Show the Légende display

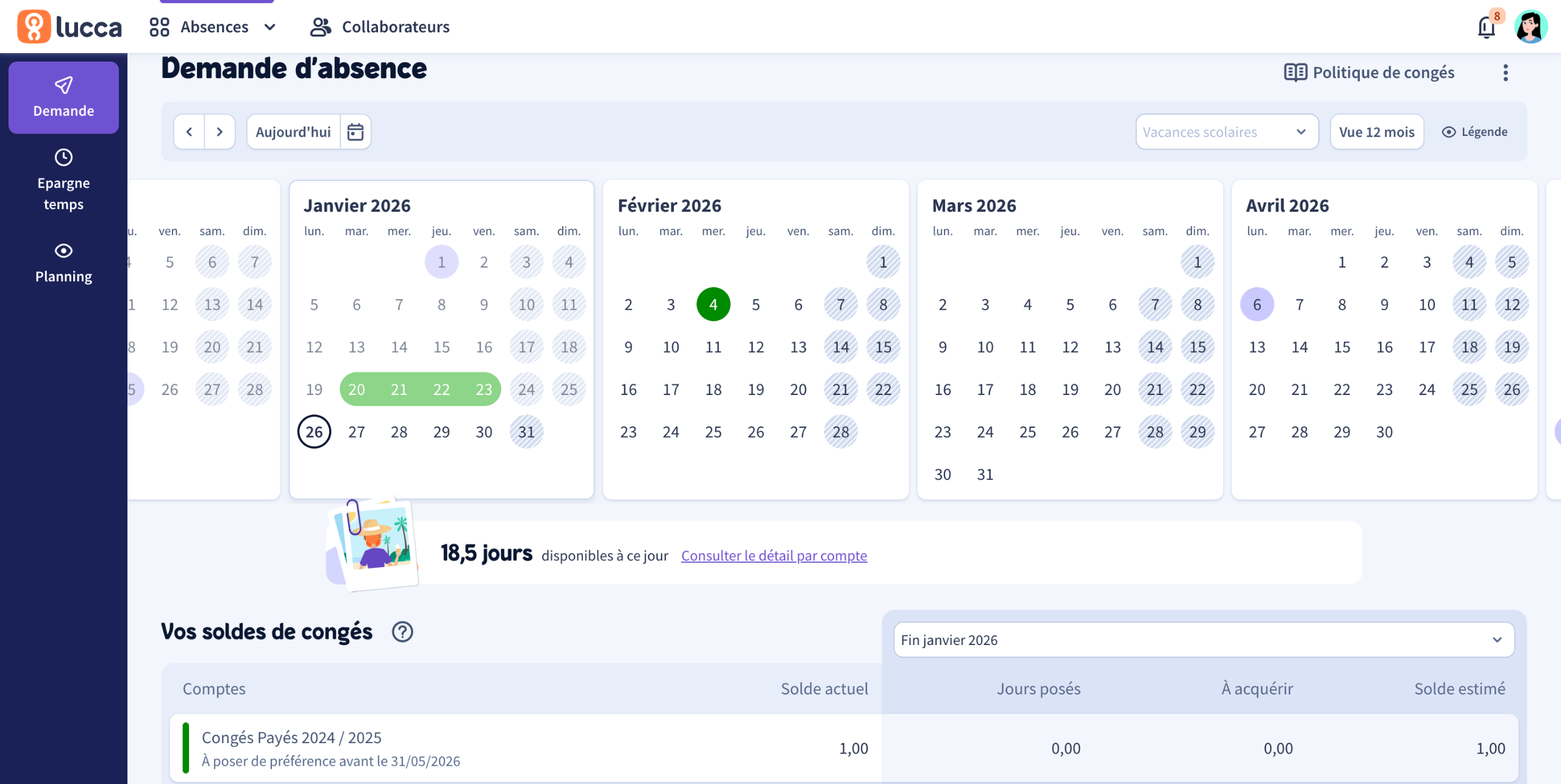click(x=1474, y=132)
